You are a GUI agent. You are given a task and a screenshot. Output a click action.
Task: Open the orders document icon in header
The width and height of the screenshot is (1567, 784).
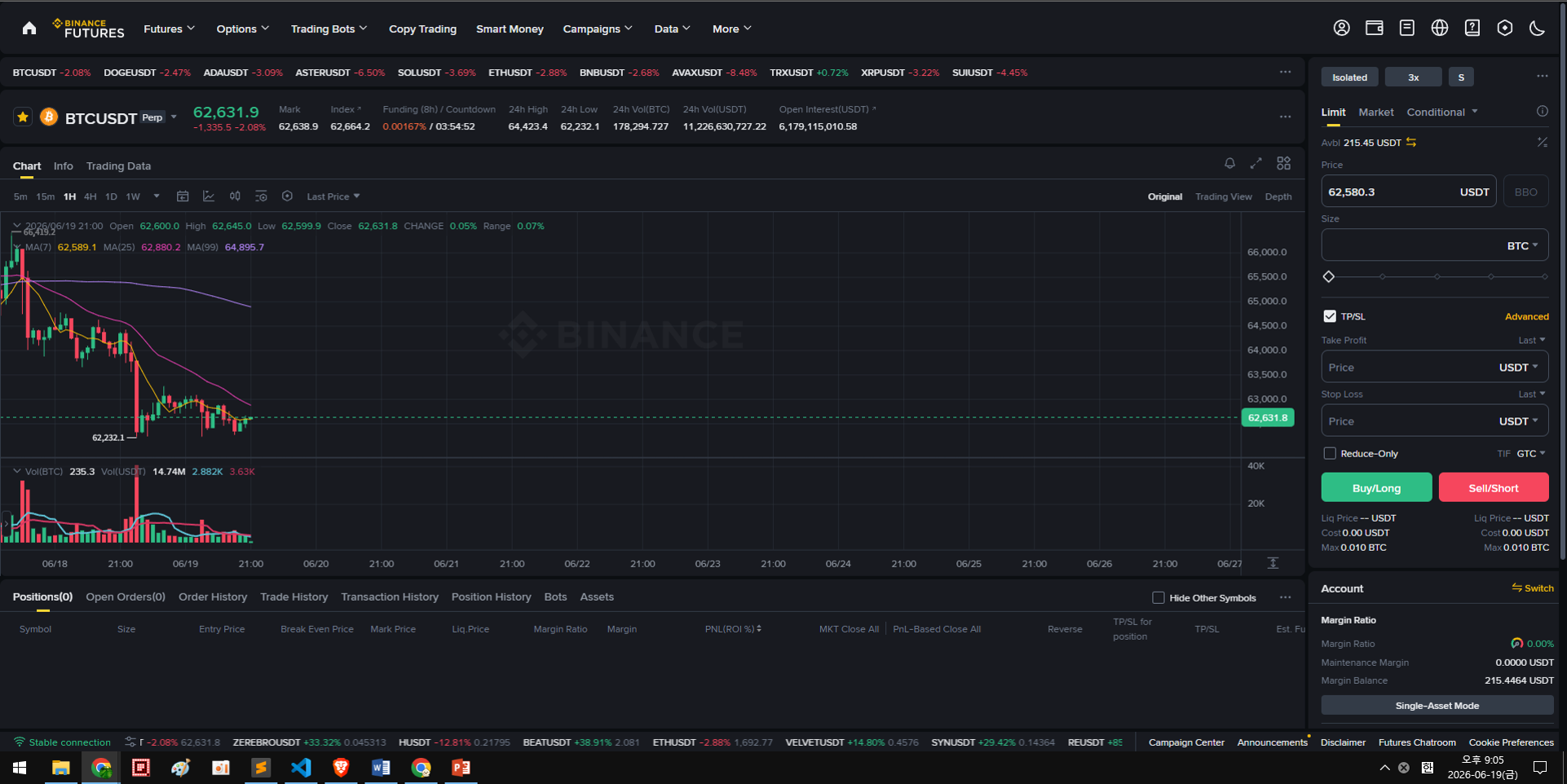point(1406,28)
